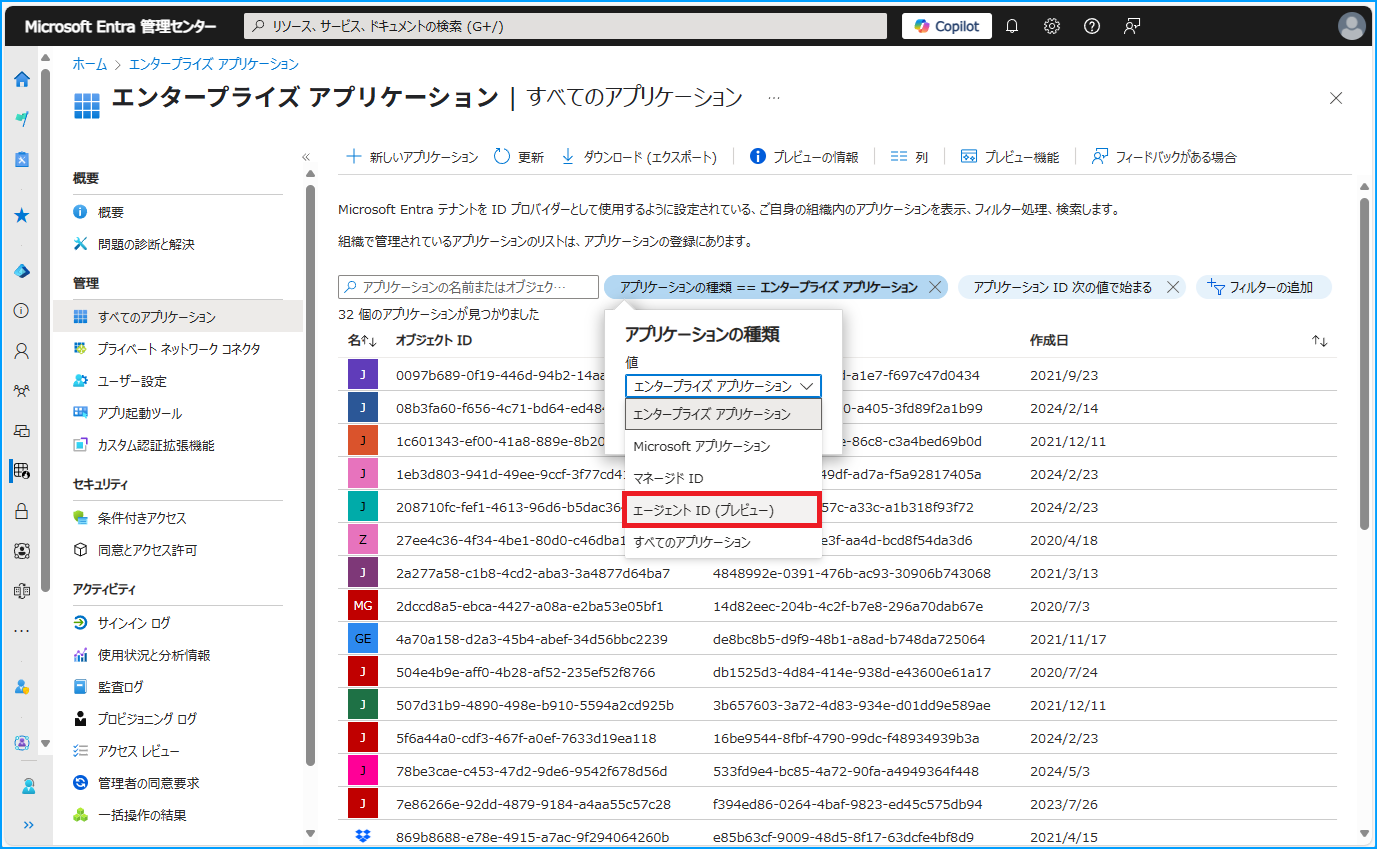Collapse the side menu with chevron
This screenshot has height=849, width=1377.
coord(306,157)
